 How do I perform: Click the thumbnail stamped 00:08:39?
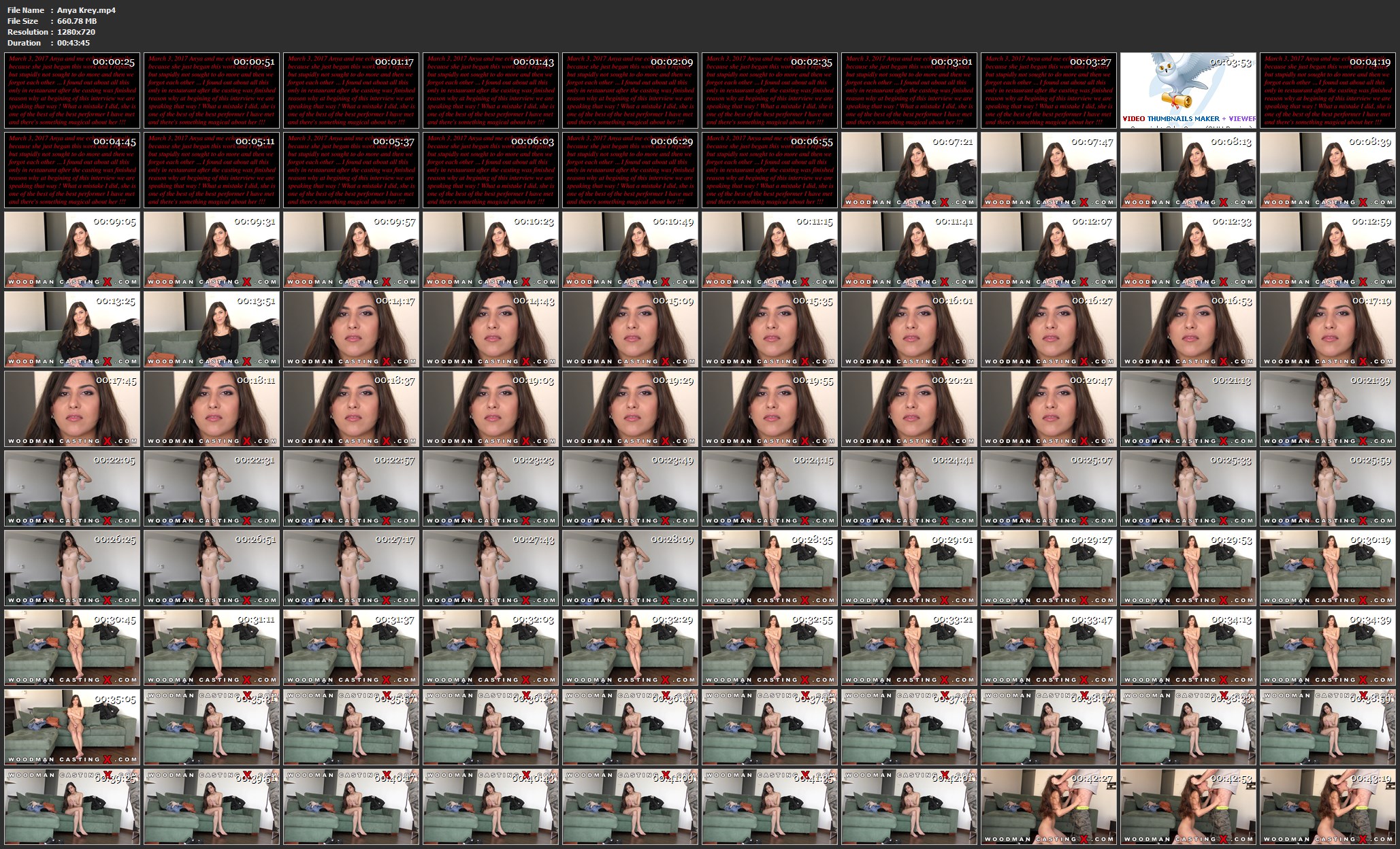[x=1327, y=170]
